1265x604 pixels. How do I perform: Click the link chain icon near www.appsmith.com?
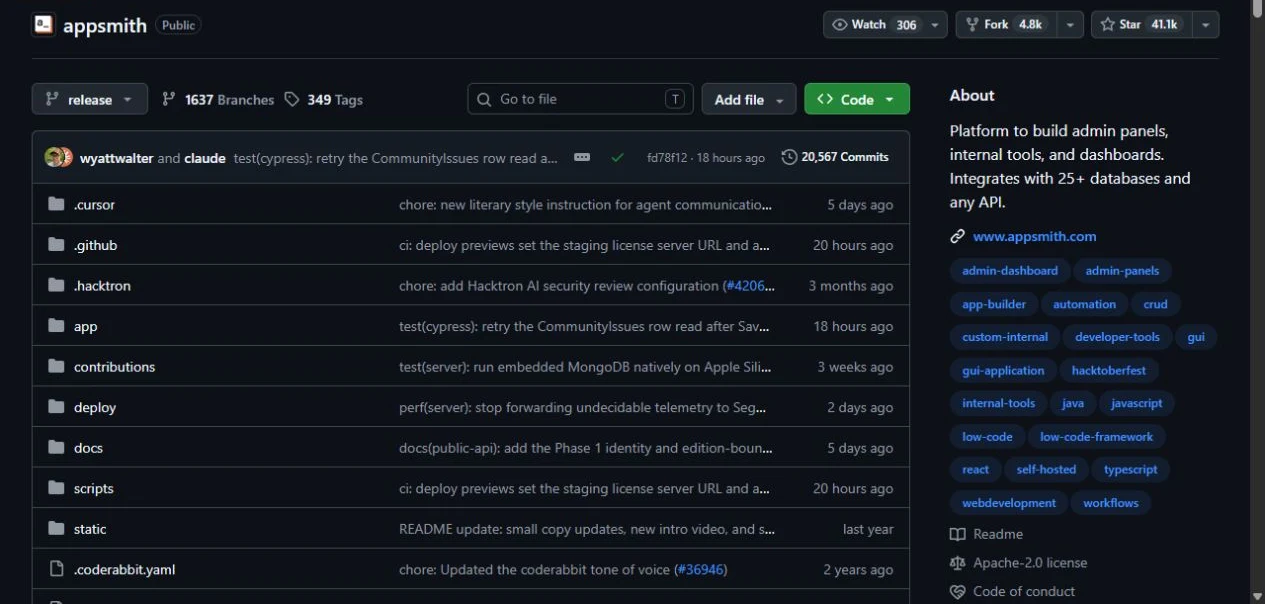coord(958,237)
